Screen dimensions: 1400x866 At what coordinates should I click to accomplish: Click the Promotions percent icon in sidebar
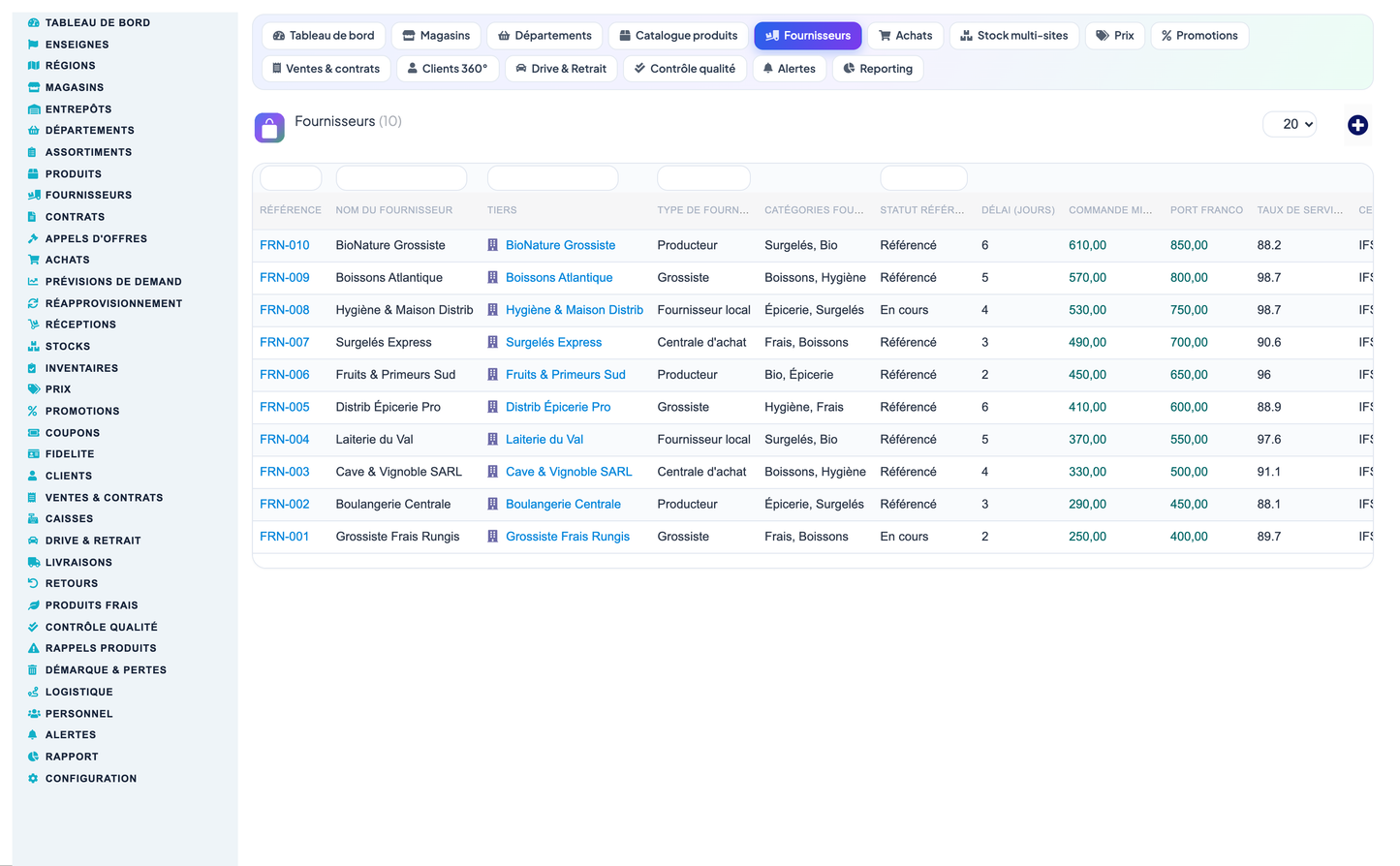tap(33, 411)
